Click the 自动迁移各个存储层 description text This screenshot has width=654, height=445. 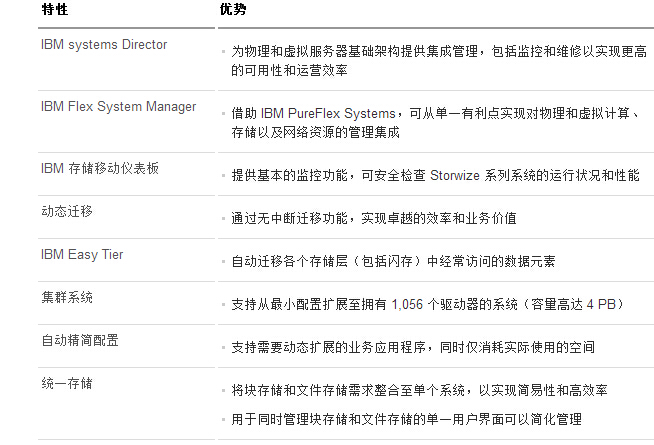(393, 261)
